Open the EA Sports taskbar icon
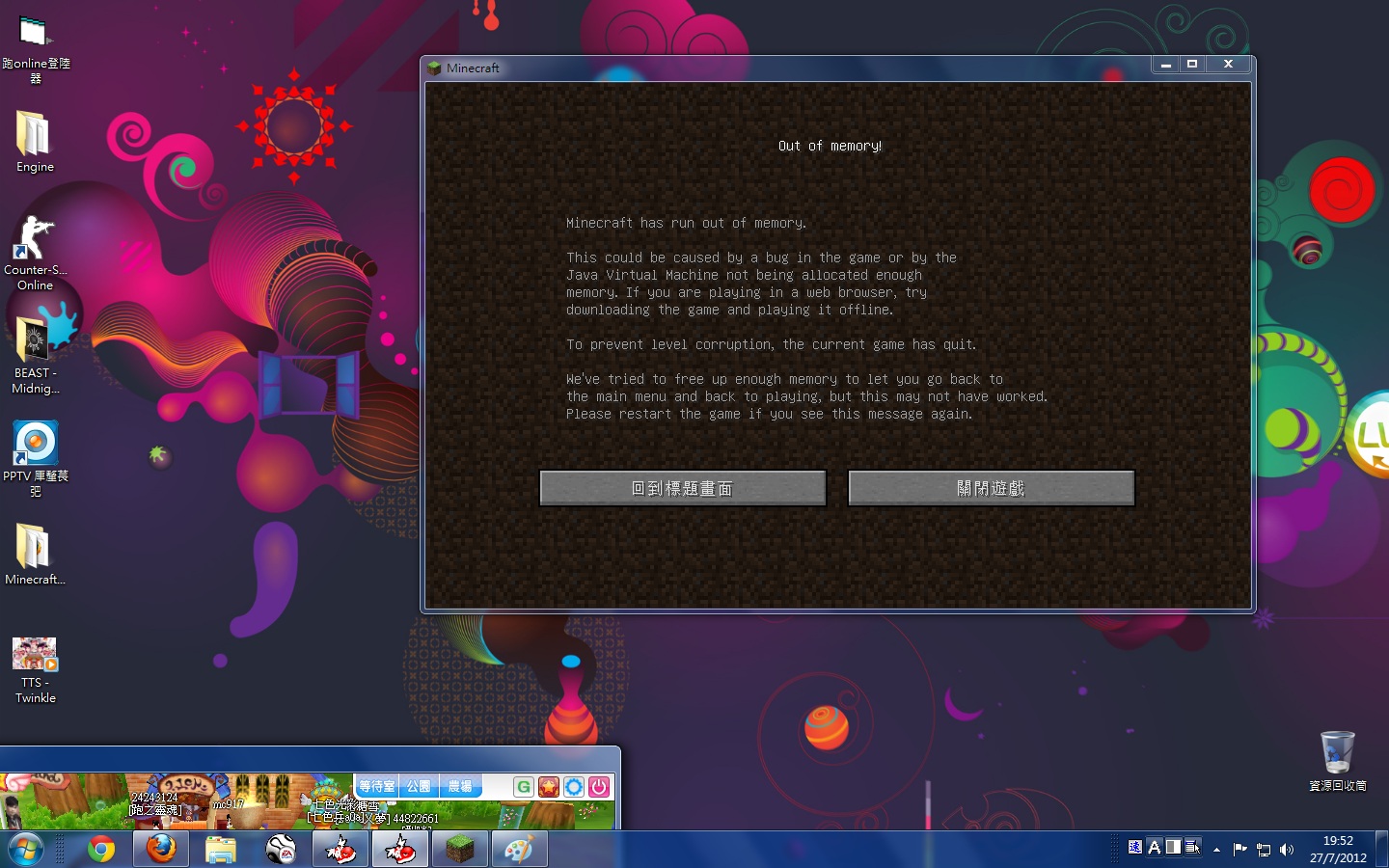This screenshot has width=1389, height=868. pyautogui.click(x=281, y=850)
